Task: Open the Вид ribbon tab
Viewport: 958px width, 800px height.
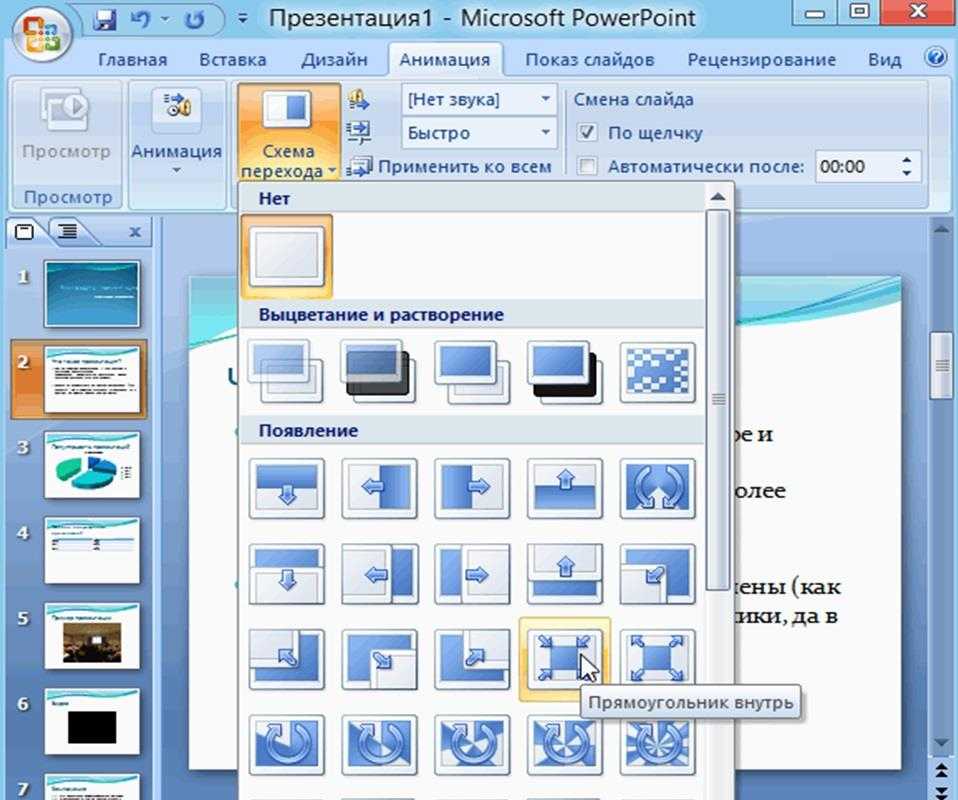Action: [x=884, y=60]
